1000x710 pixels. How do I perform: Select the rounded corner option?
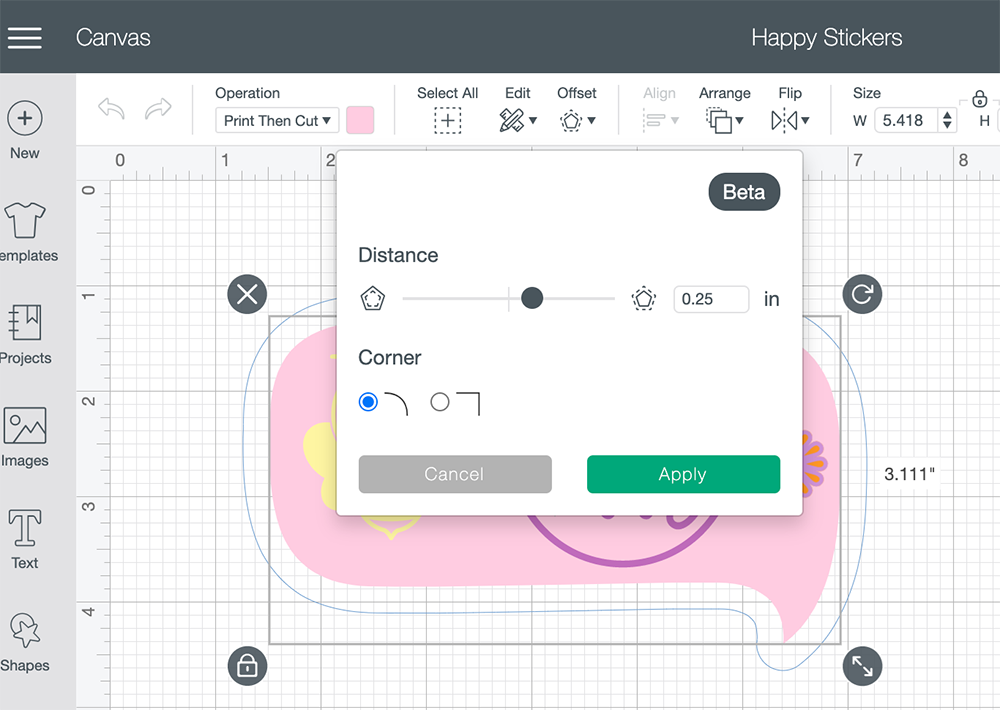click(368, 402)
